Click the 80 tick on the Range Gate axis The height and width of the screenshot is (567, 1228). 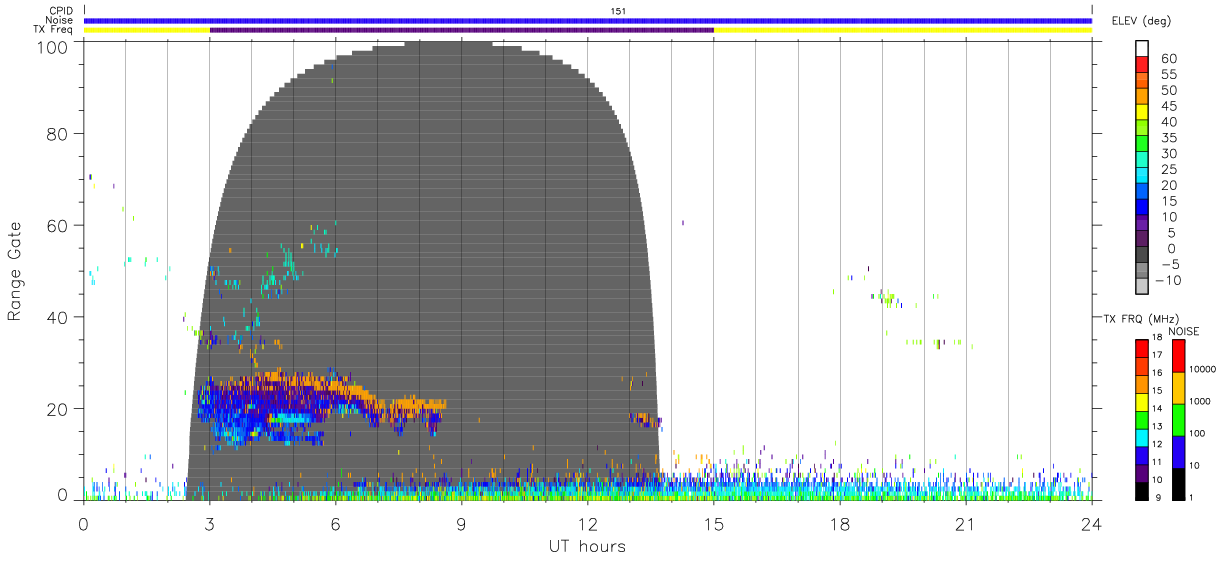pos(59,133)
